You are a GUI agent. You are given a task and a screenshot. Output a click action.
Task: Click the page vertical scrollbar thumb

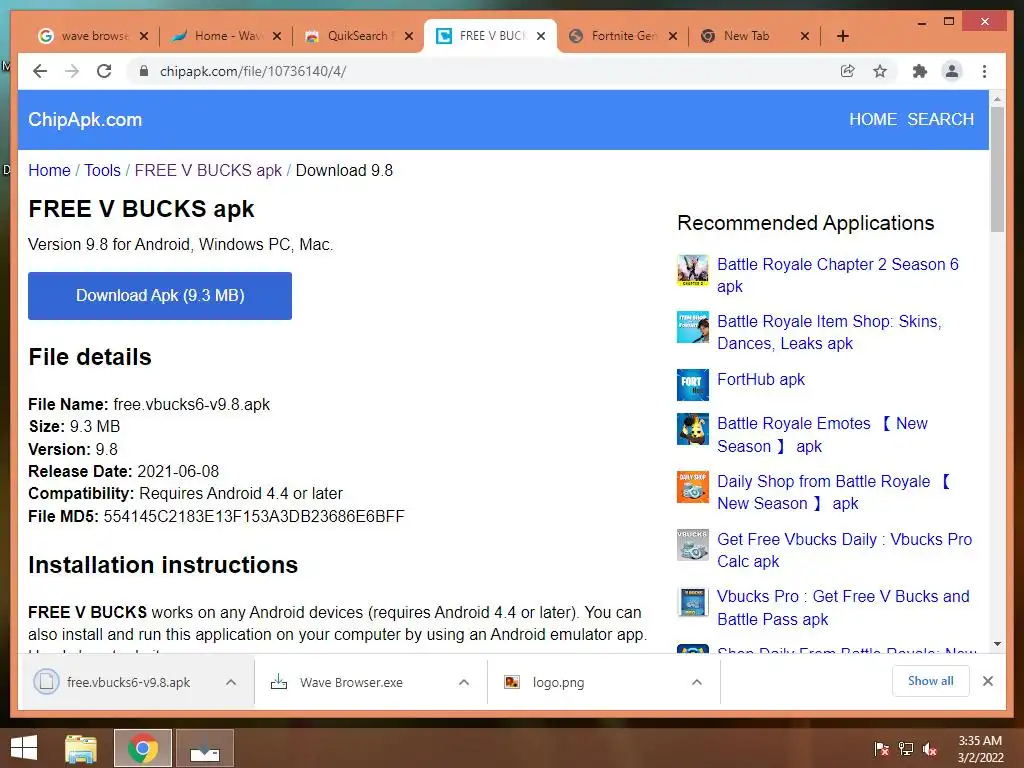997,168
